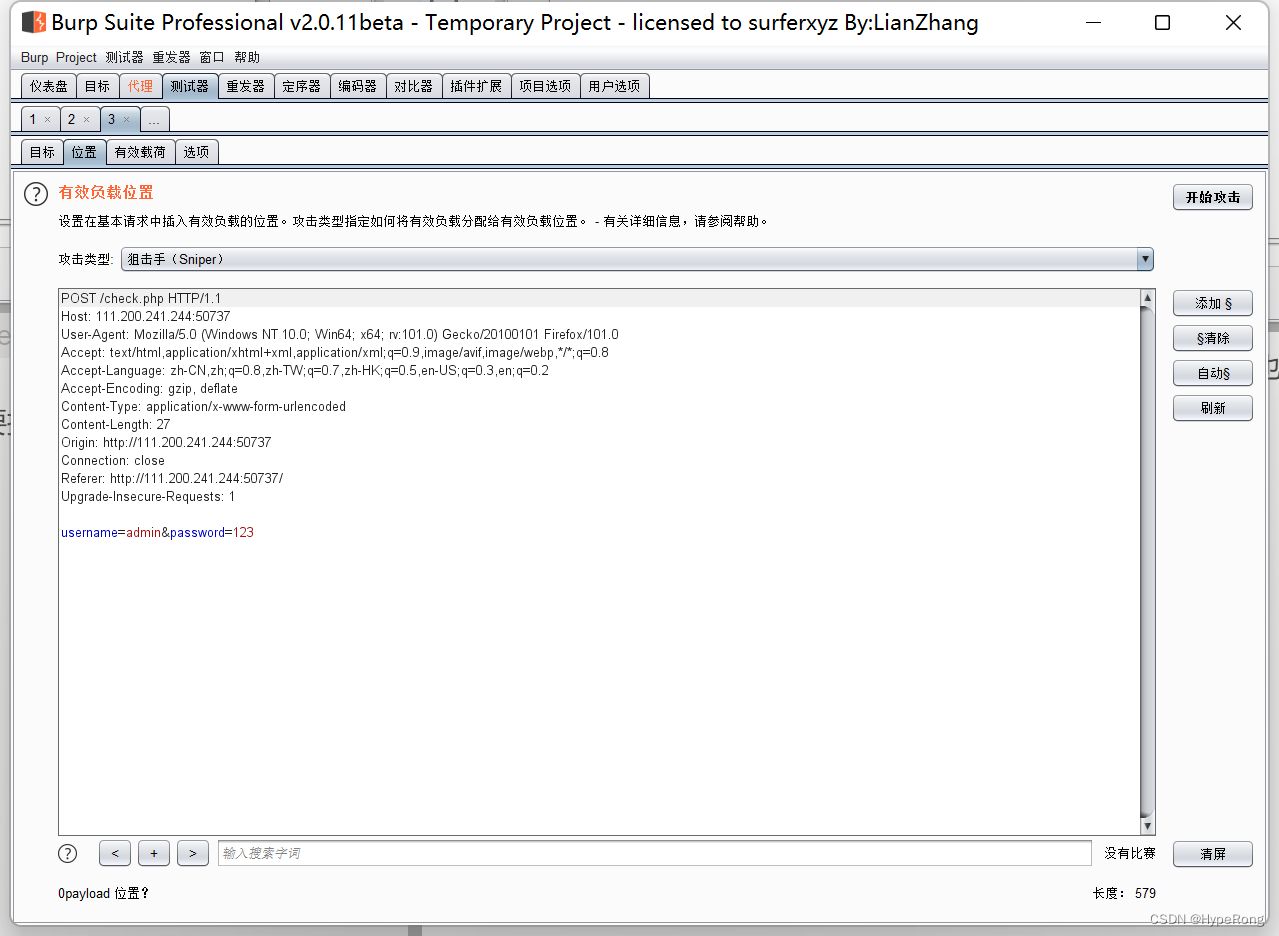Click the + search options button
Image resolution: width=1279 pixels, height=936 pixels.
click(154, 853)
